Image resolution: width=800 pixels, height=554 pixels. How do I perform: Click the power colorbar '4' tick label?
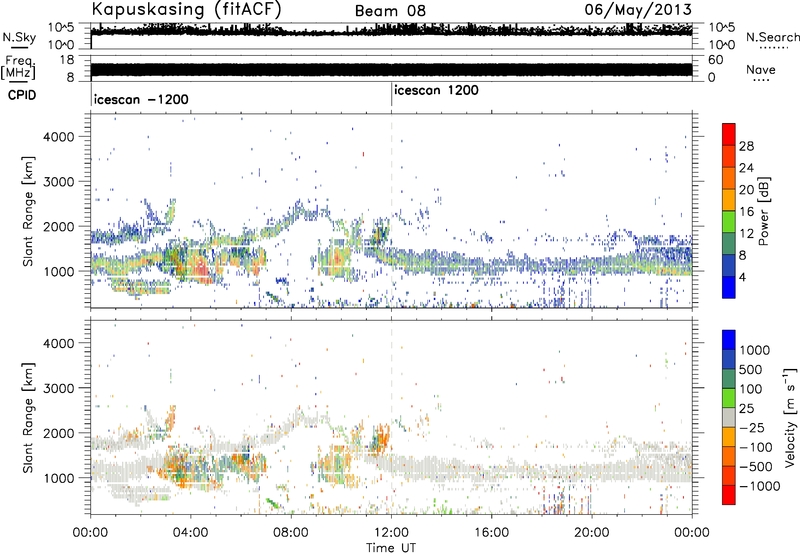click(x=742, y=277)
